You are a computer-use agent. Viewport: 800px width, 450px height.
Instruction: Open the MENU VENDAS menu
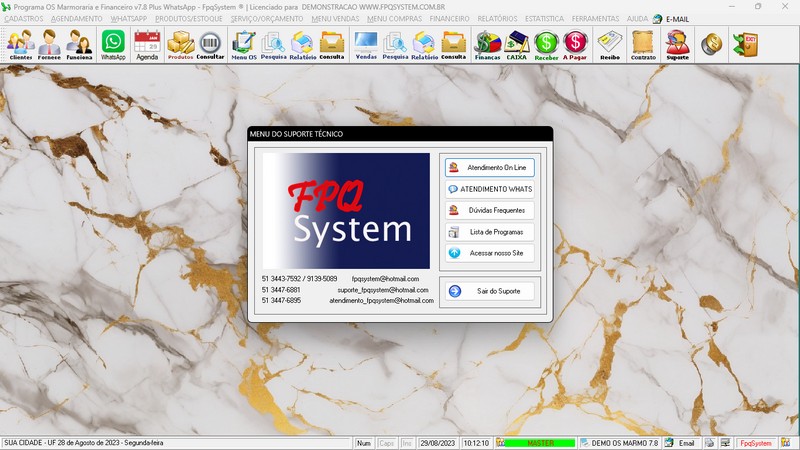(x=335, y=19)
